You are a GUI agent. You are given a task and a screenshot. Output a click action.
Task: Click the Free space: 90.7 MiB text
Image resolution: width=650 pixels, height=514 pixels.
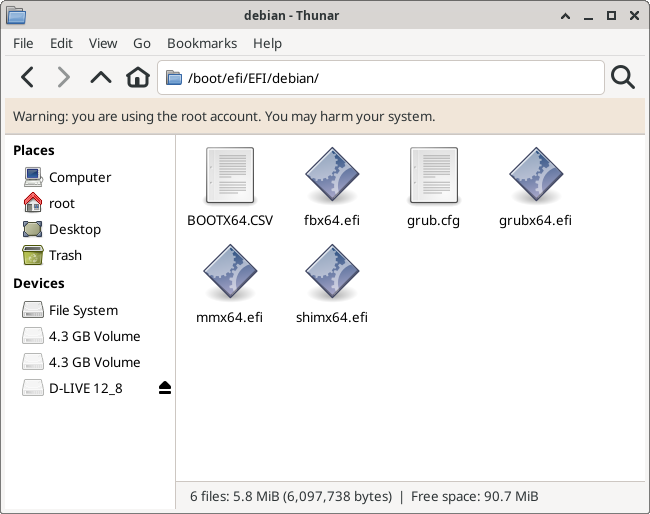coord(475,496)
